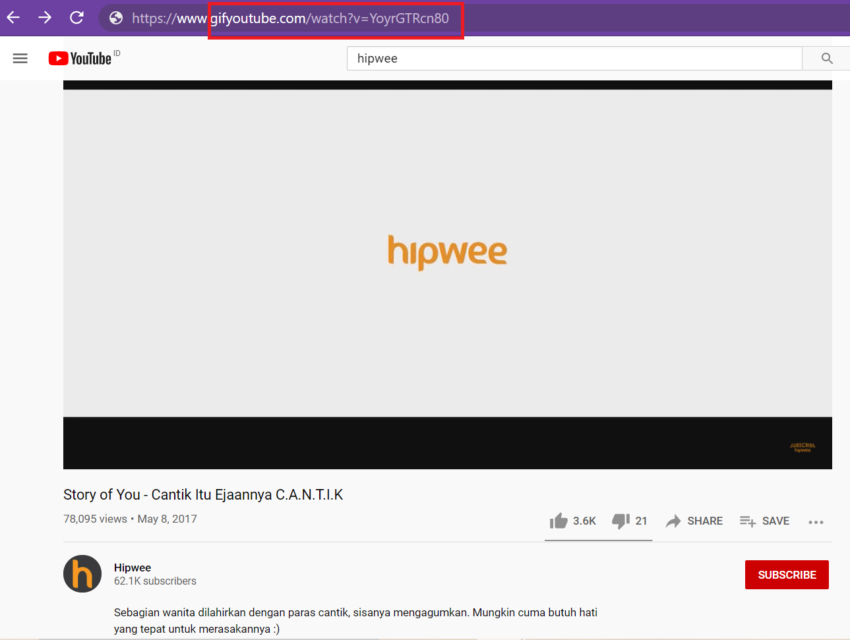Click SAVE to add to playlist

[764, 521]
